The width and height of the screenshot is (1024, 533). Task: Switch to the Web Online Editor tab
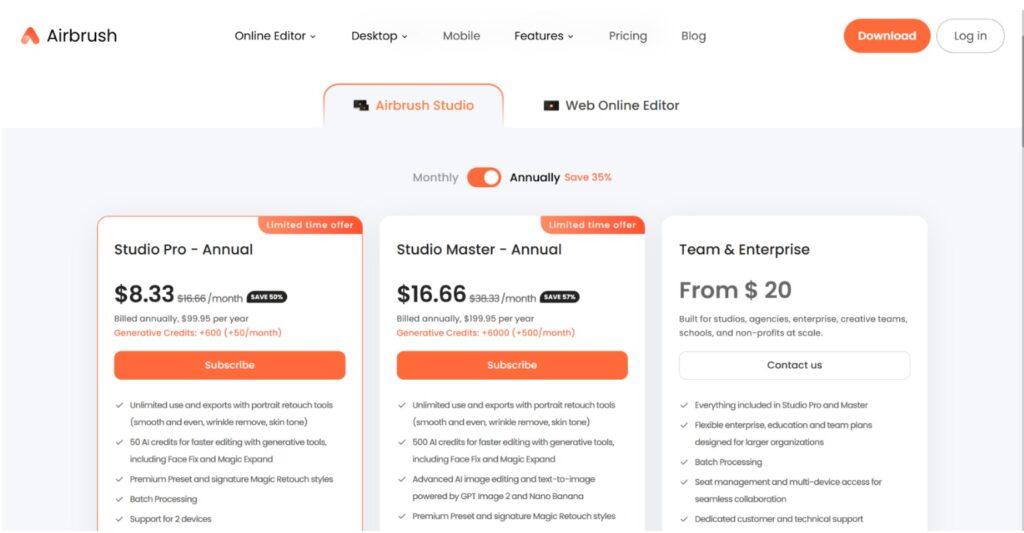(611, 105)
